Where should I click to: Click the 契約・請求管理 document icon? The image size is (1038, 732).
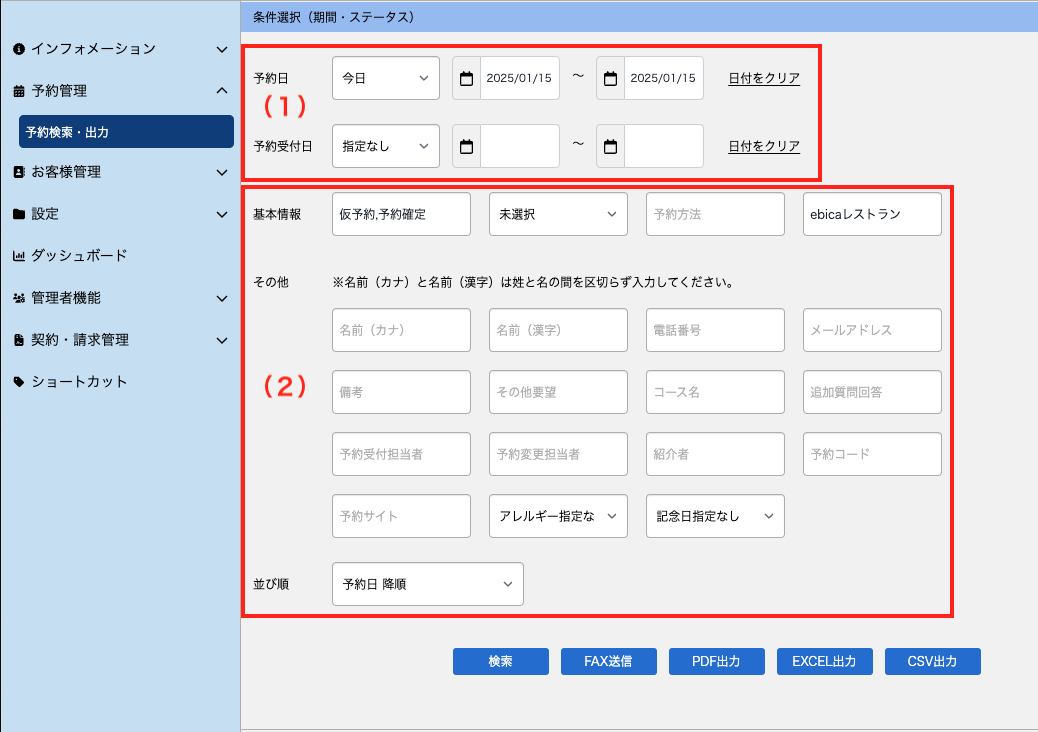click(19, 340)
